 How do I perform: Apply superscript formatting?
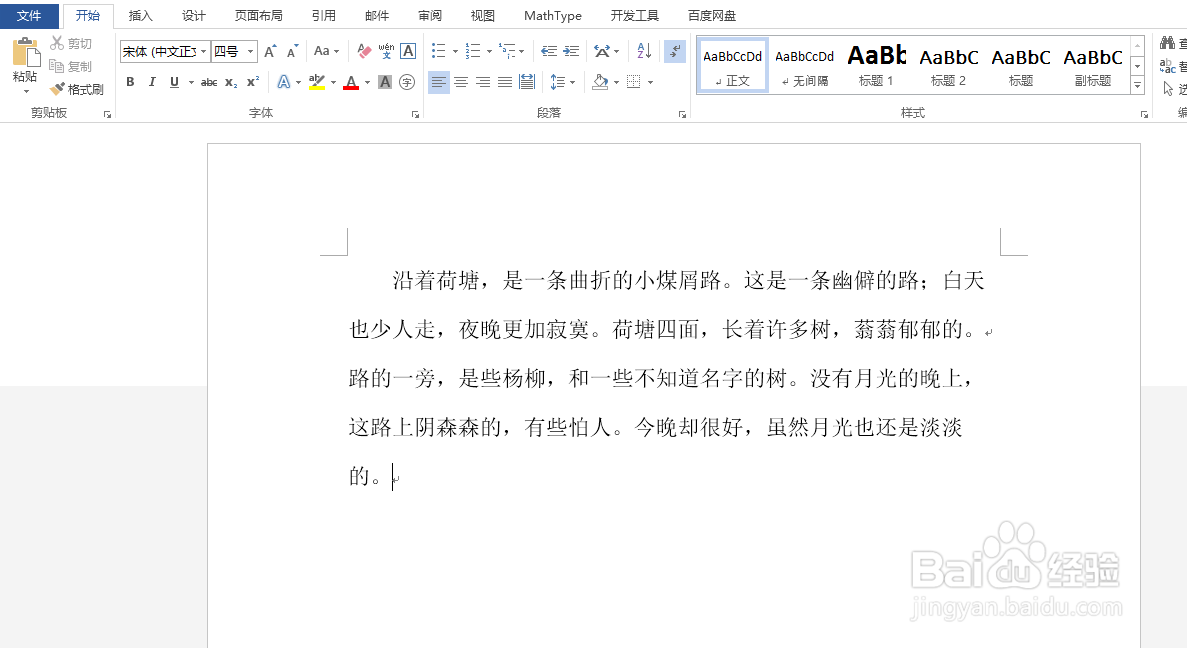pos(251,82)
